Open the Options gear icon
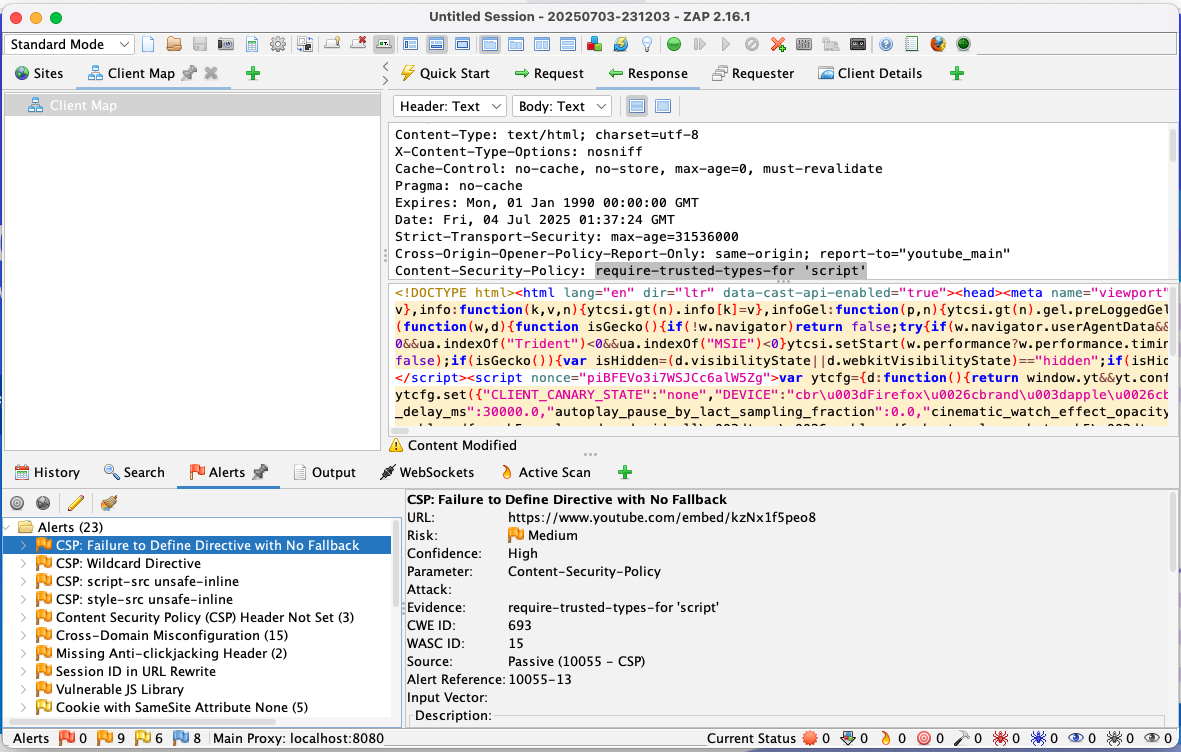Screen dimensions: 1181x752 pos(278,44)
